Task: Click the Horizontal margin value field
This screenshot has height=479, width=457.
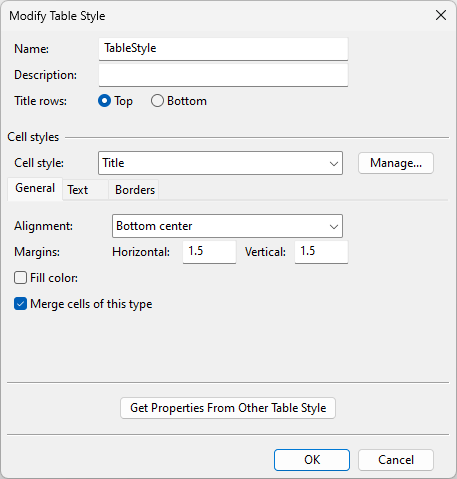Action: point(209,252)
